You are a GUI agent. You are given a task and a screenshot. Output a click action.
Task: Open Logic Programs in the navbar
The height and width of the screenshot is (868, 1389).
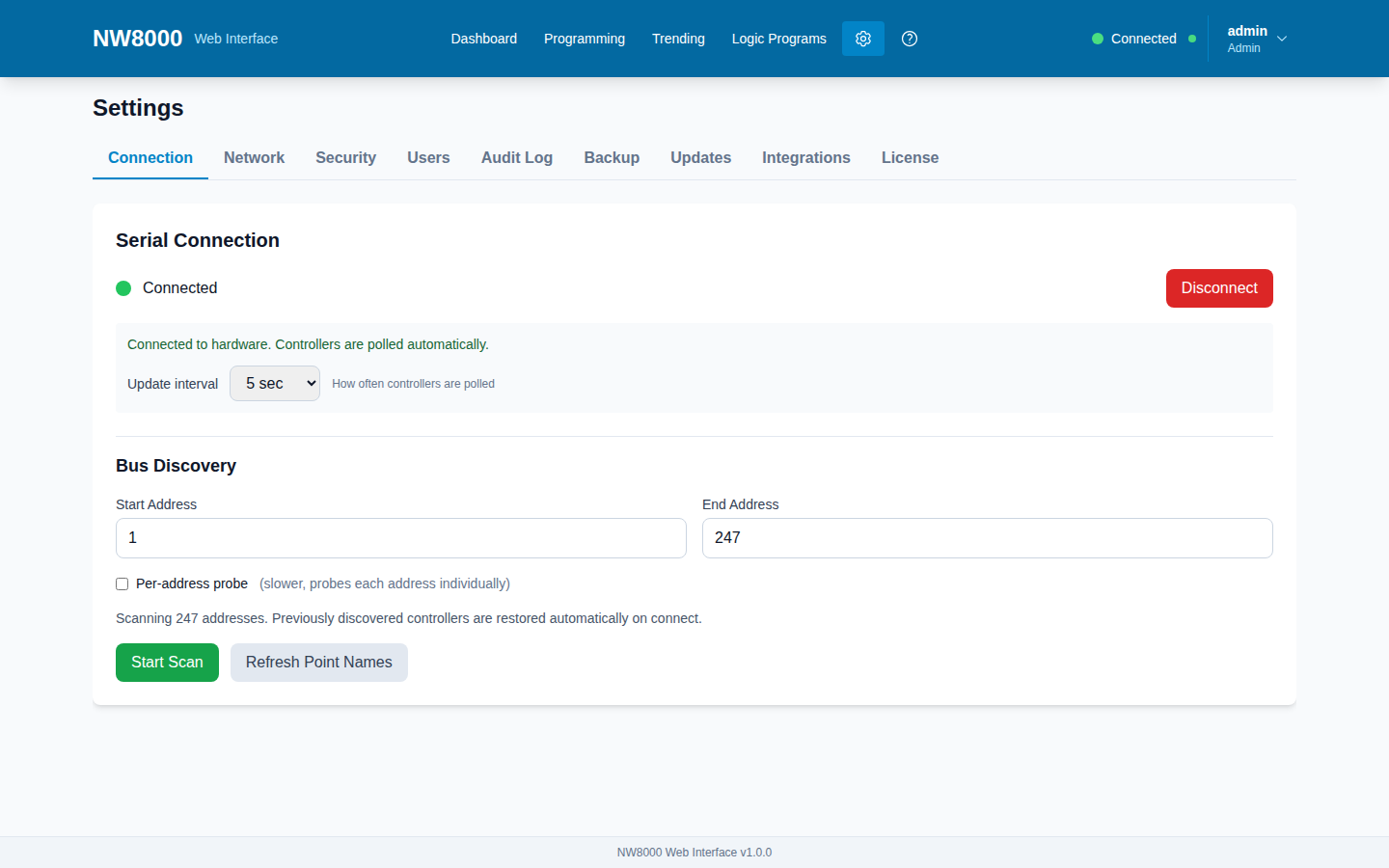pyautogui.click(x=779, y=39)
